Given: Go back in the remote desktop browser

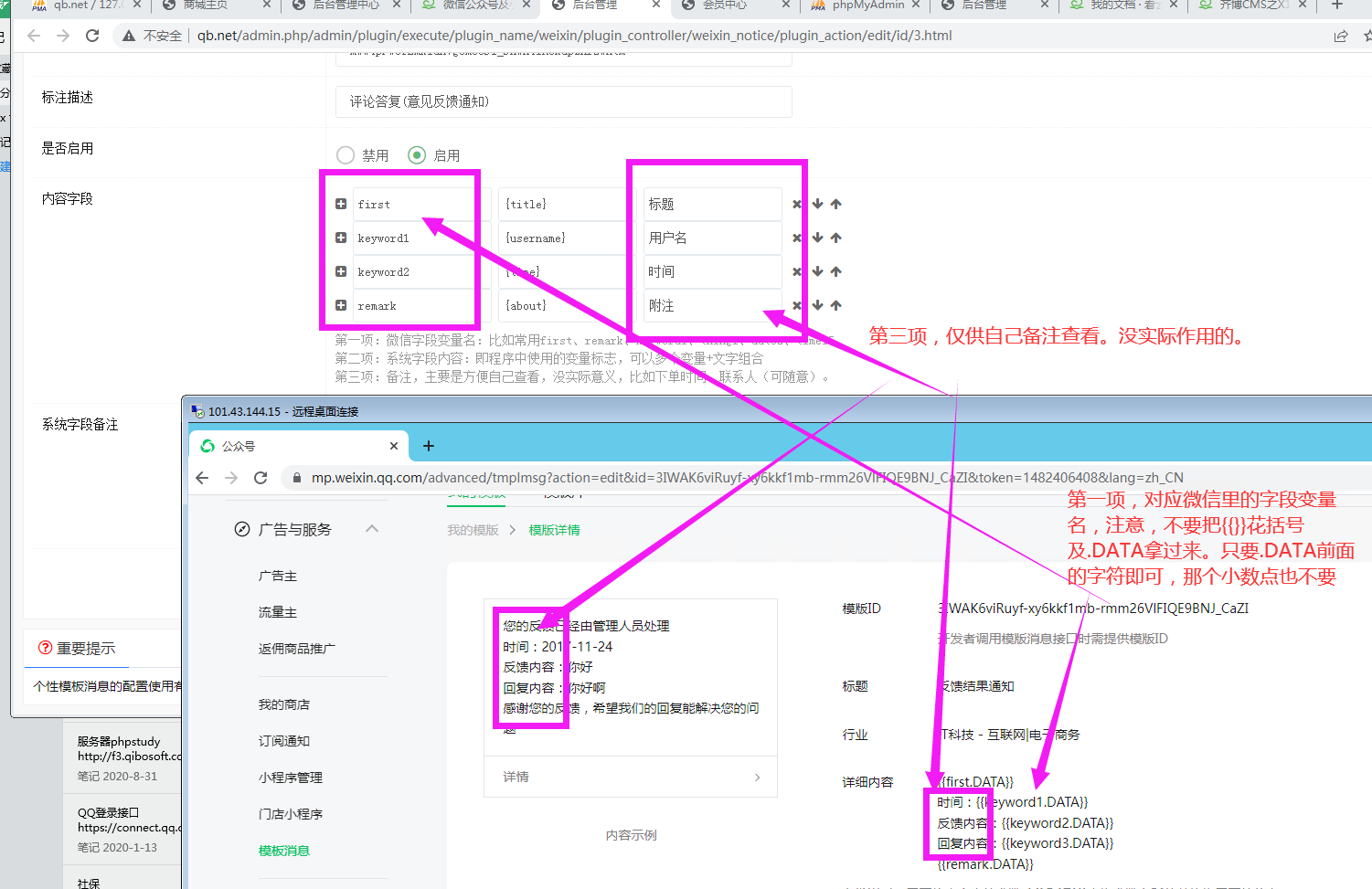Looking at the screenshot, I should 202,478.
